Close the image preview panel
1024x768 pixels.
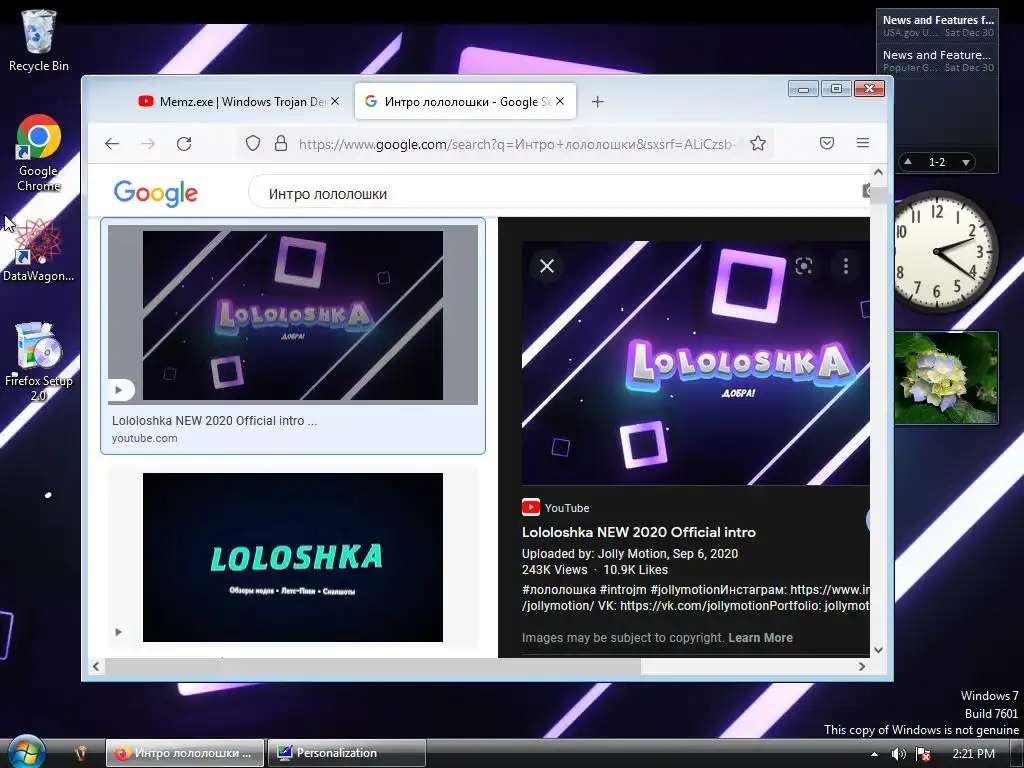point(547,266)
